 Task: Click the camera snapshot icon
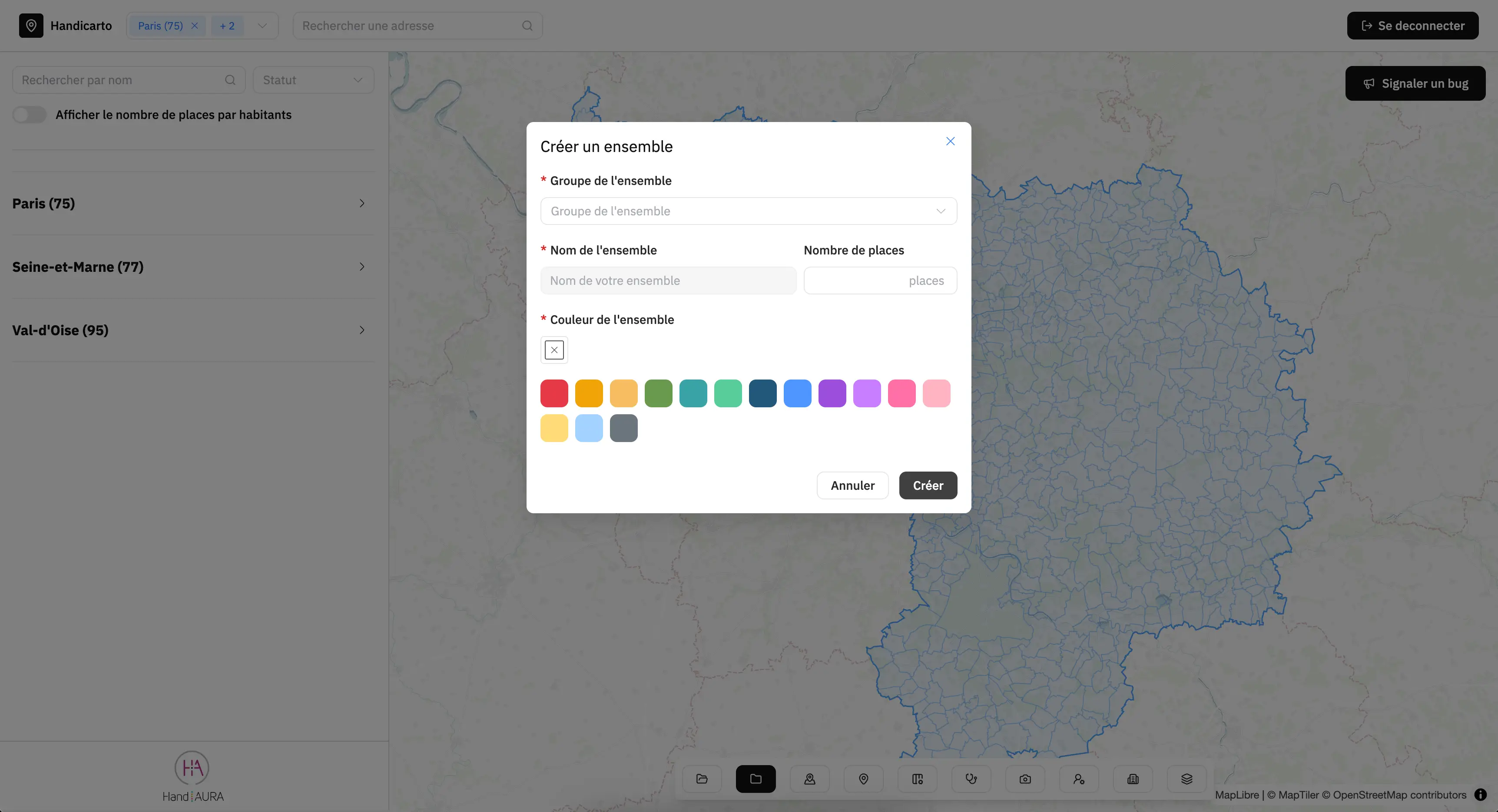1025,779
